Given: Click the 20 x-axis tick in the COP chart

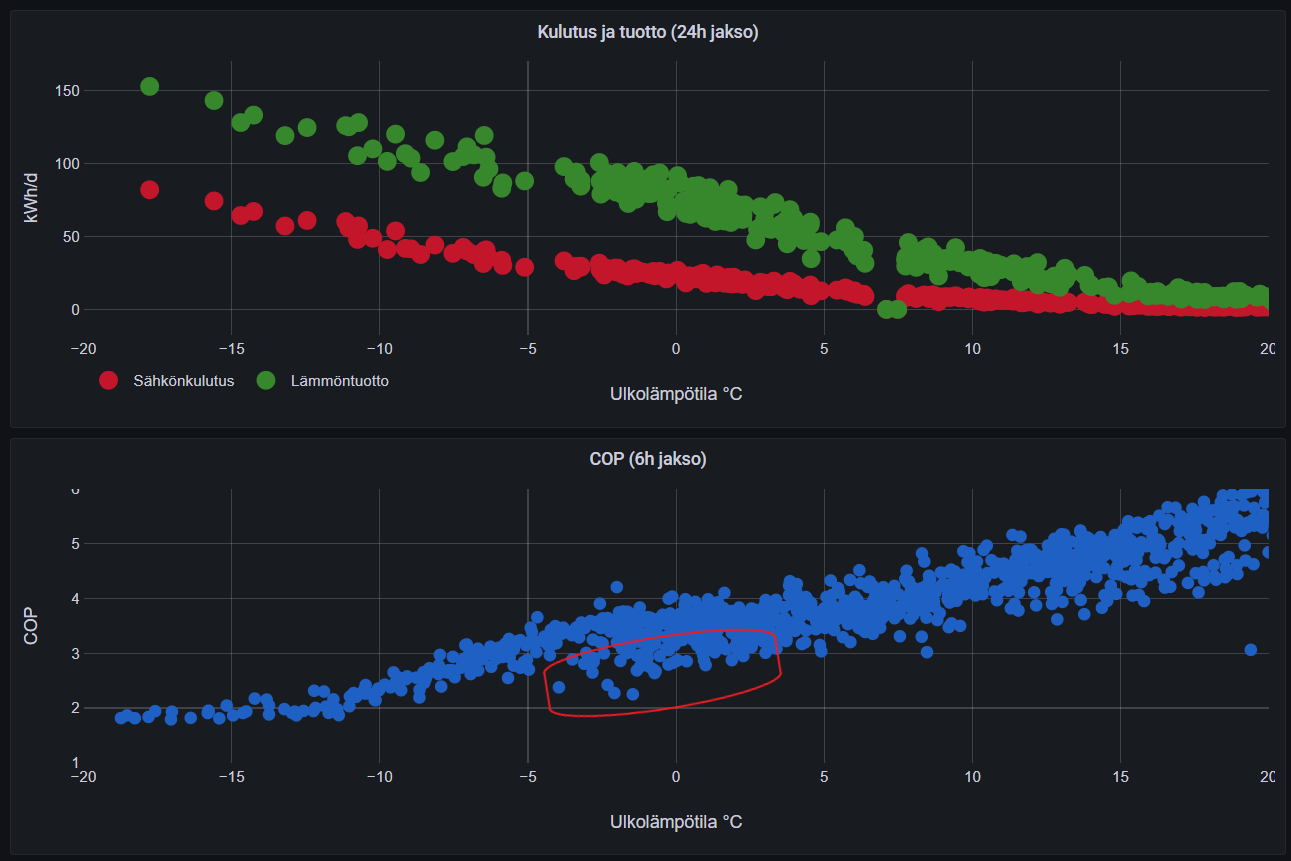Looking at the screenshot, I should pos(1267,776).
